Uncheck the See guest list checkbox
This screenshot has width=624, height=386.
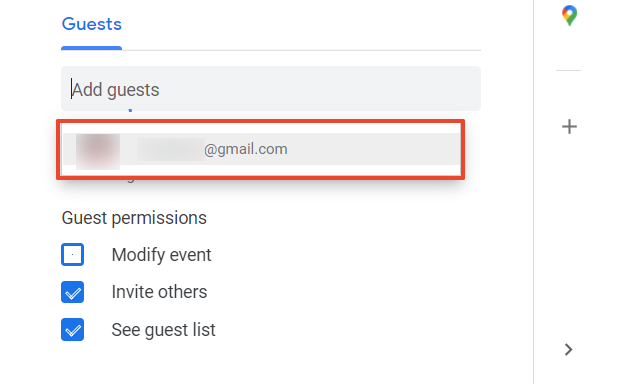click(x=72, y=329)
